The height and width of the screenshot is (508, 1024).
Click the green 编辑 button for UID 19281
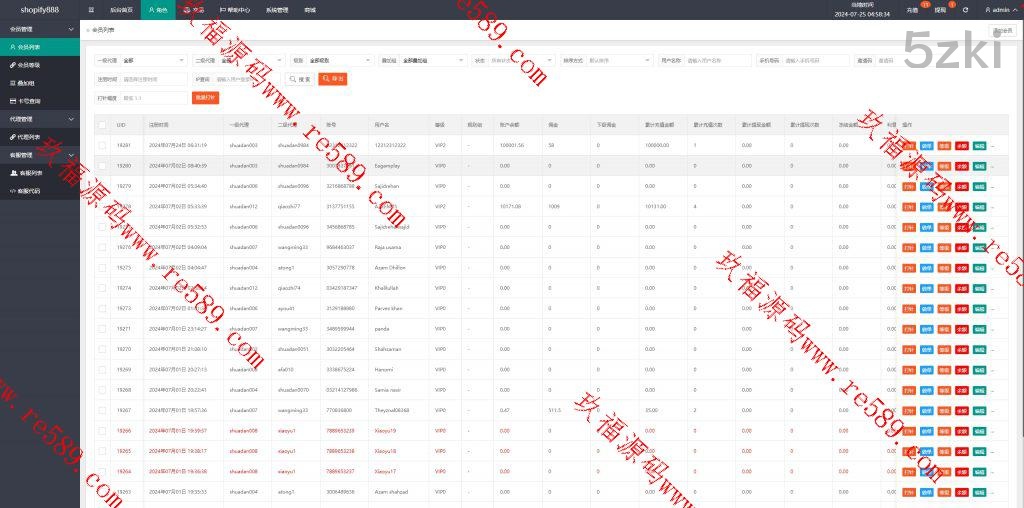point(979,145)
